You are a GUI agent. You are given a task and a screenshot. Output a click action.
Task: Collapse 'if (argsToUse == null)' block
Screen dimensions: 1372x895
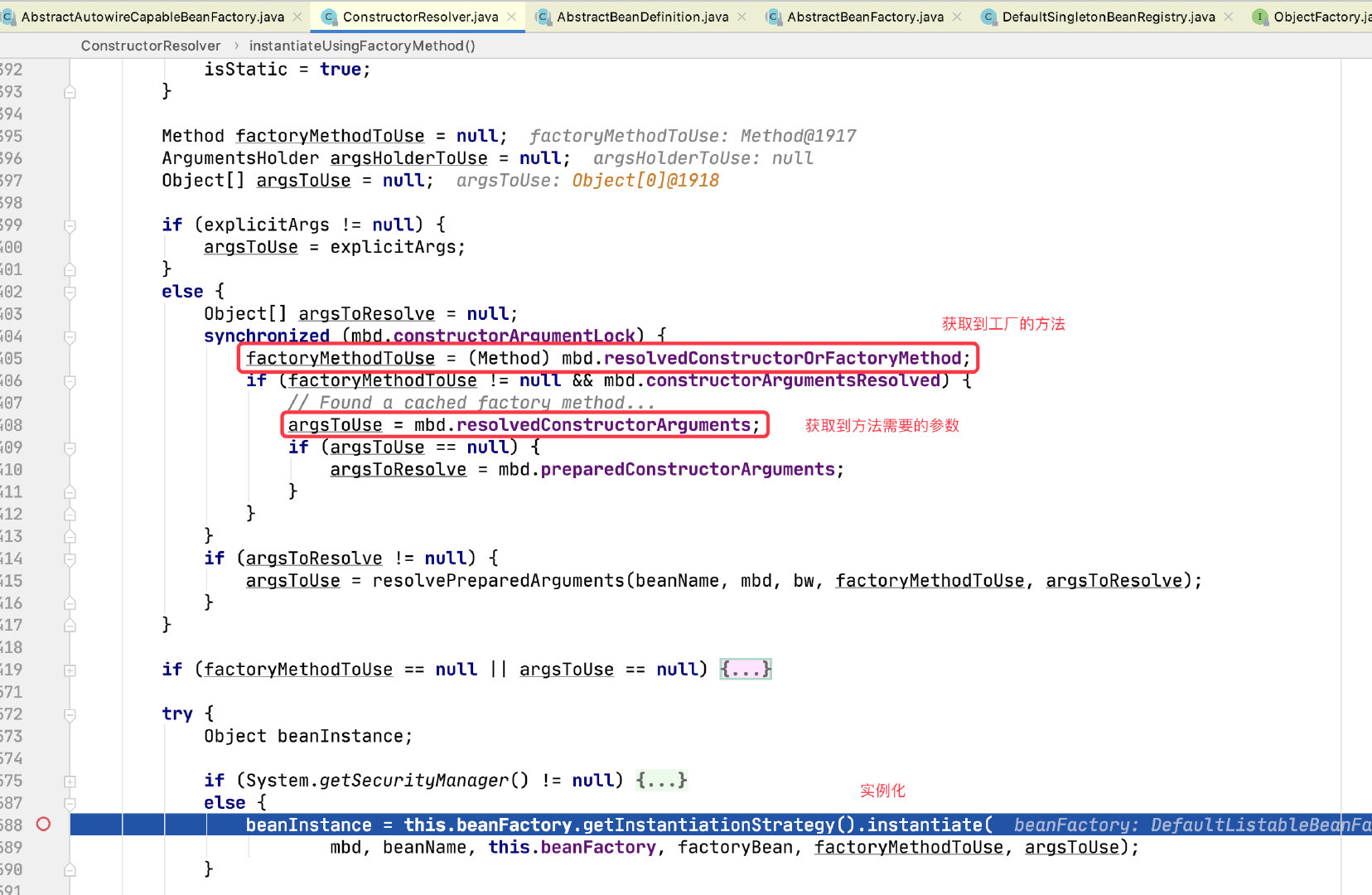pyautogui.click(x=70, y=447)
